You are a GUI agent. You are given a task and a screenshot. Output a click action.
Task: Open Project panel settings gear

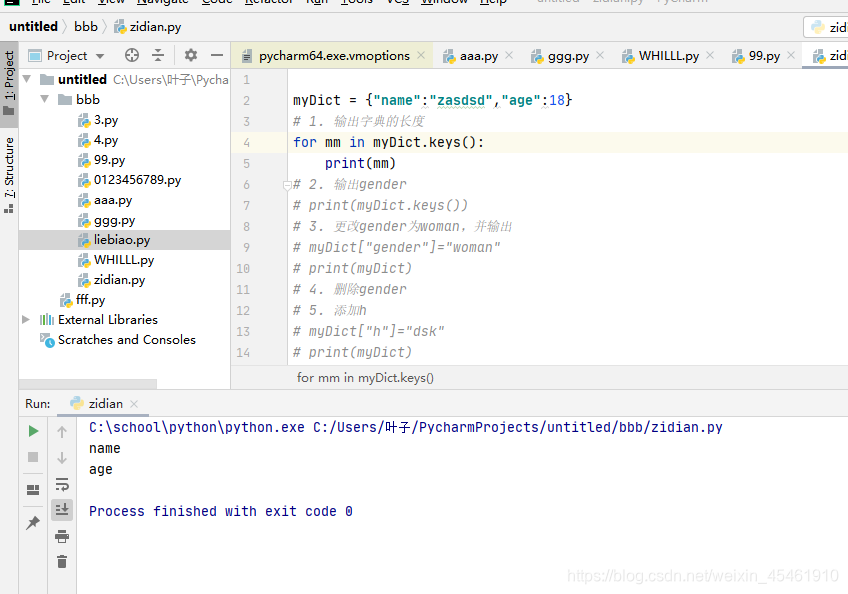[x=191, y=55]
